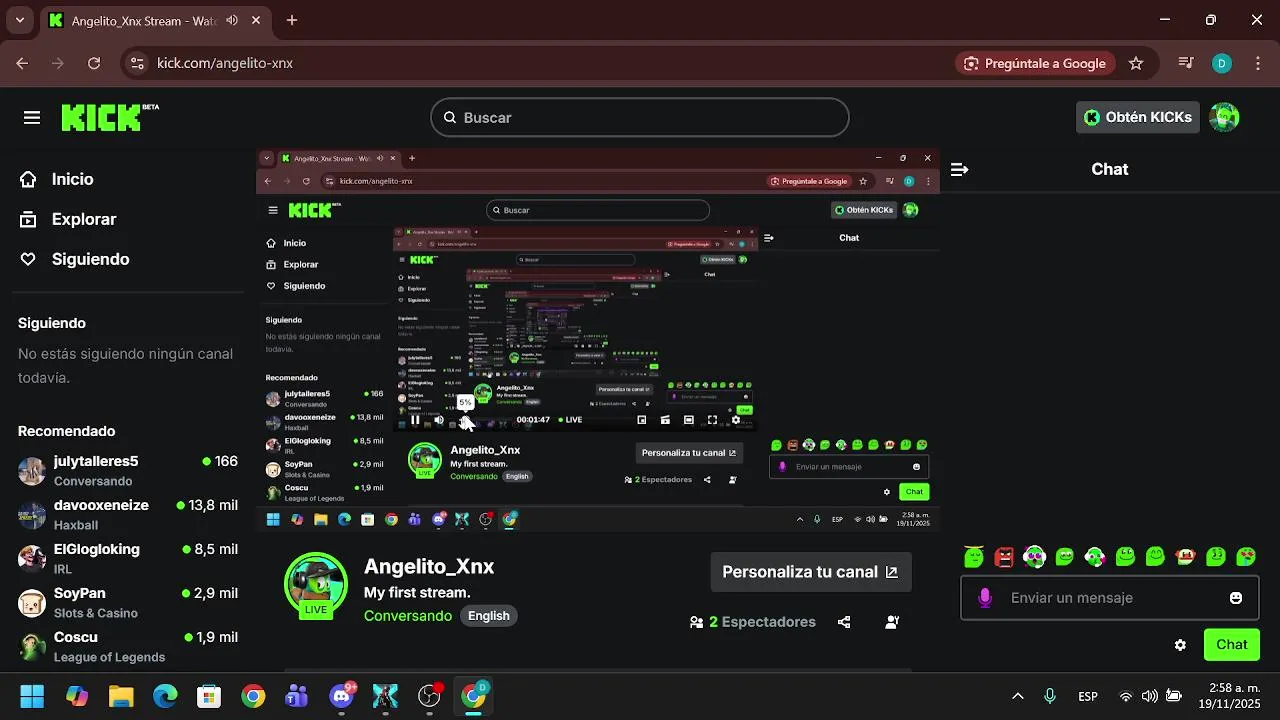Bookmark this page with the star icon
The height and width of the screenshot is (720, 1280).
coord(1136,63)
